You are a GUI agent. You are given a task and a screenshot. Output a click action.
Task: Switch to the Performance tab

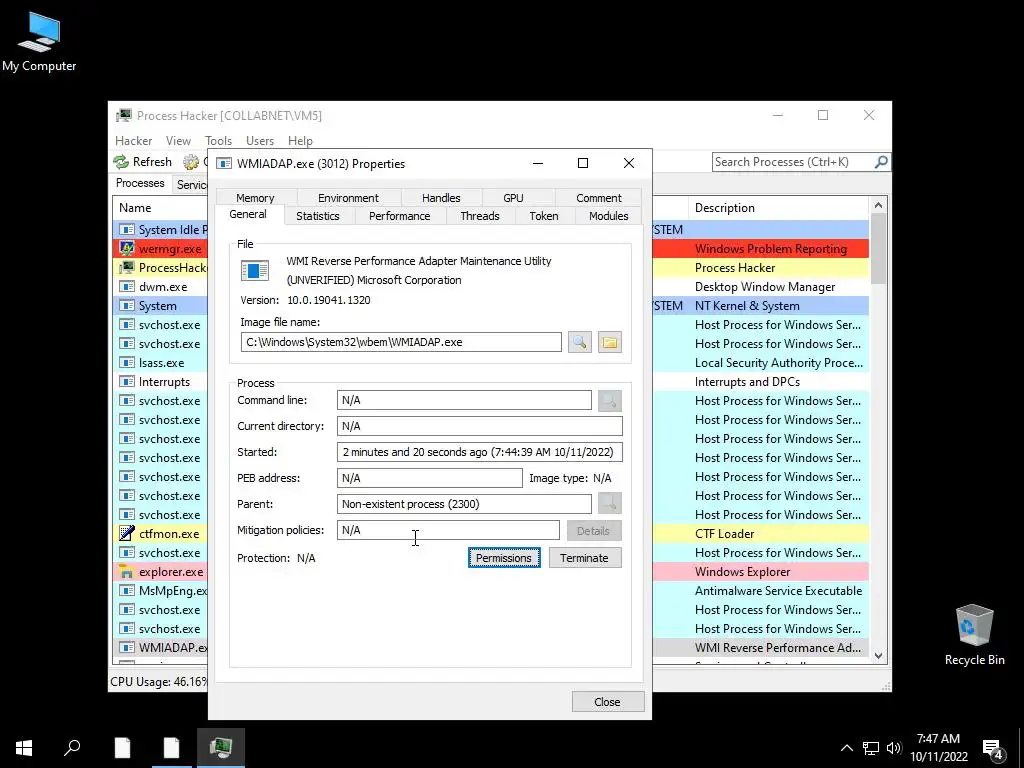[x=400, y=216]
